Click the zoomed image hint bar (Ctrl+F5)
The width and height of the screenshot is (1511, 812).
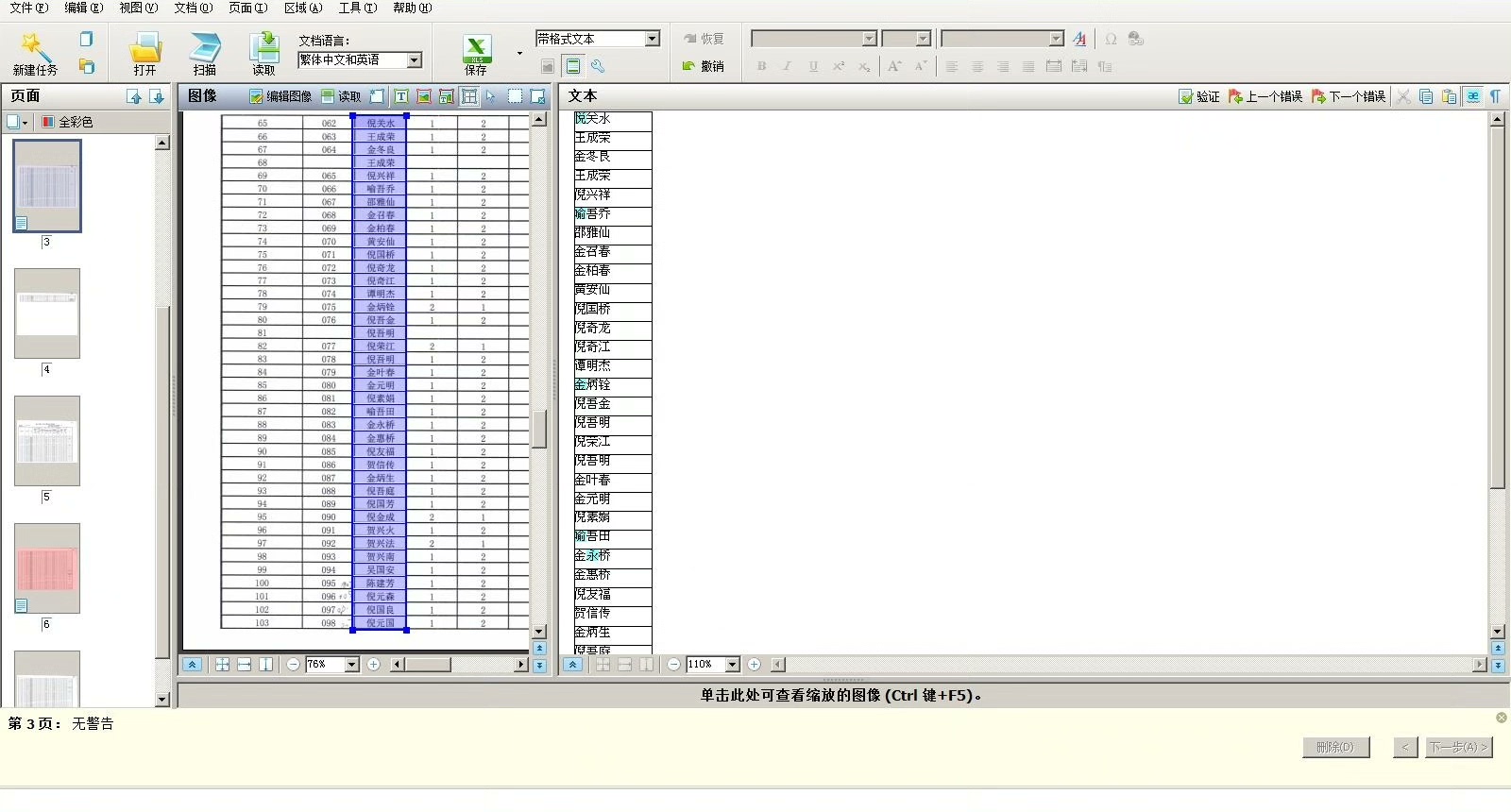(x=840, y=695)
